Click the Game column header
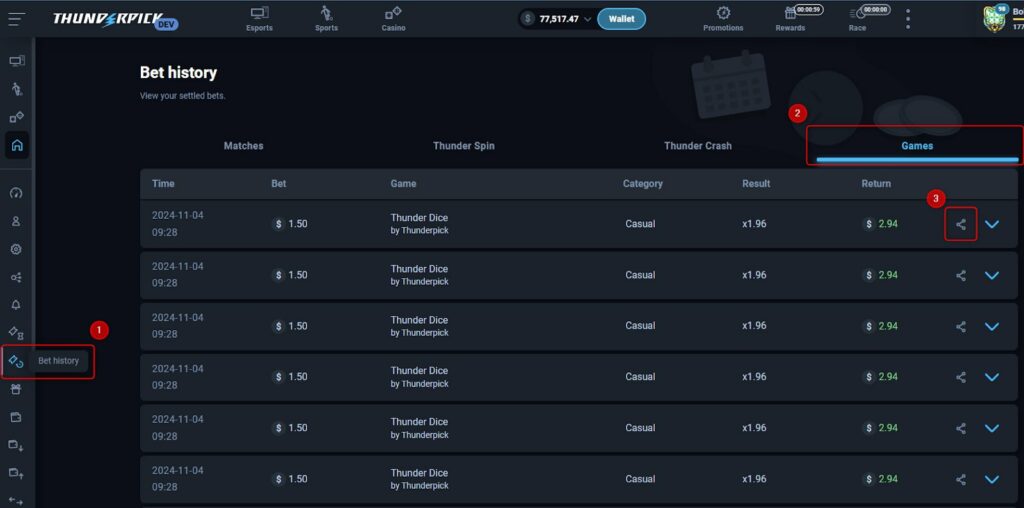This screenshot has height=508, width=1024. (x=403, y=184)
